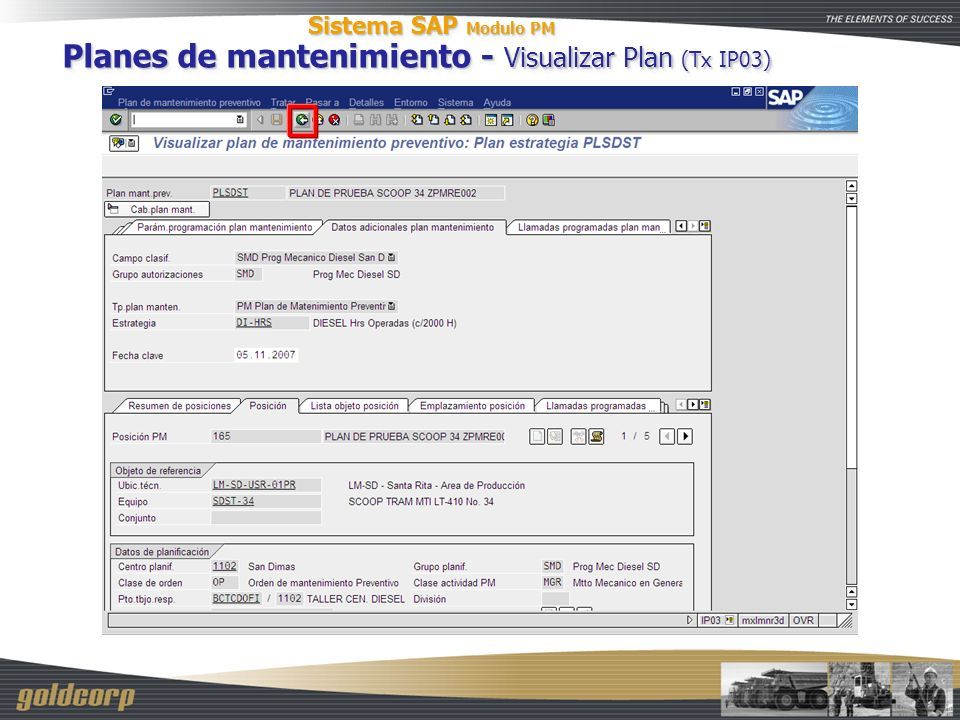Open the Tratar menu
960x720 pixels.
[283, 102]
